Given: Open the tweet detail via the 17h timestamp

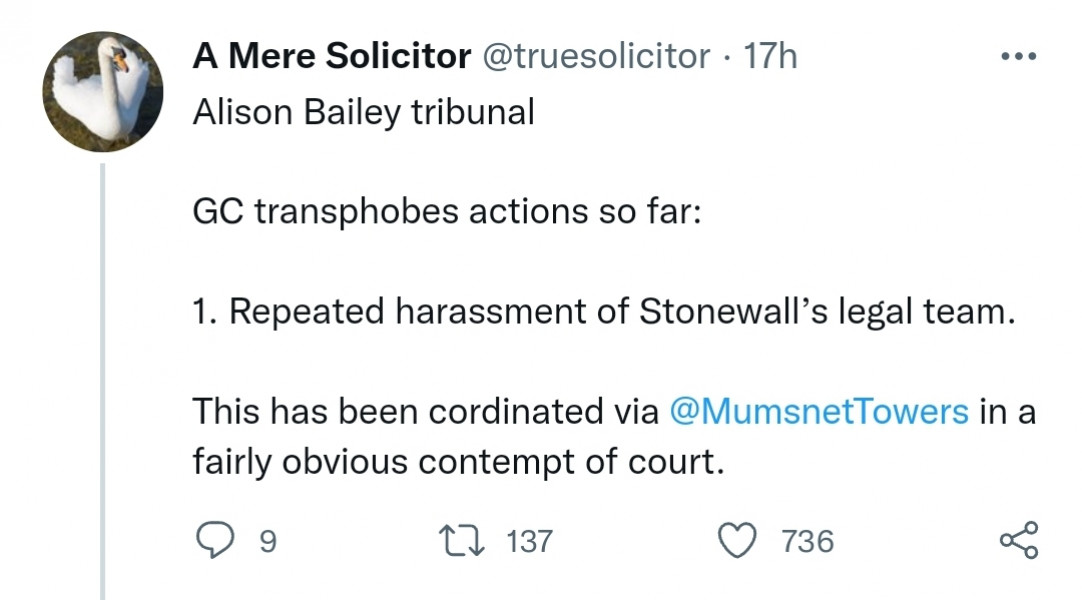Looking at the screenshot, I should 773,56.
